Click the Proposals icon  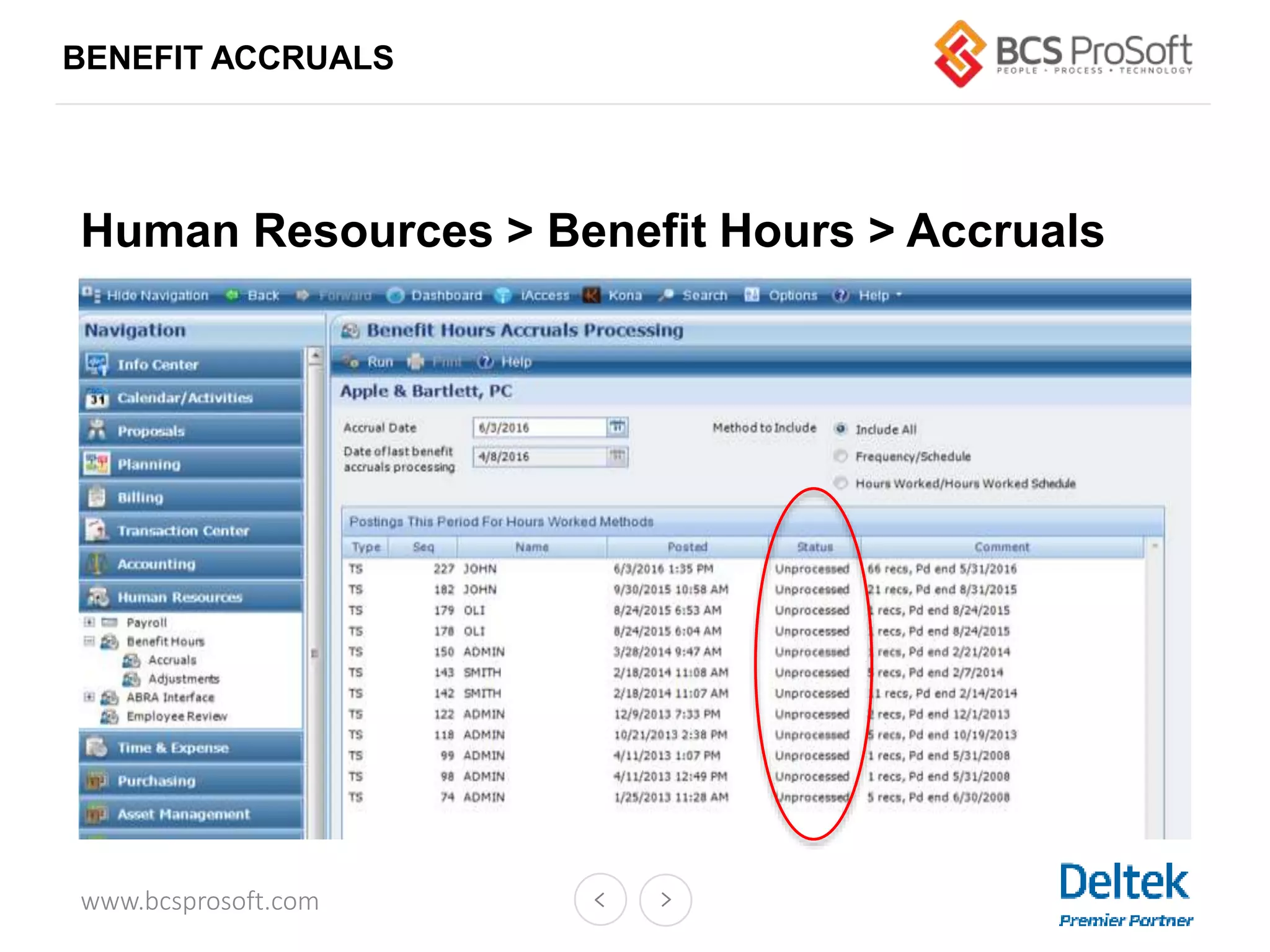click(x=97, y=430)
